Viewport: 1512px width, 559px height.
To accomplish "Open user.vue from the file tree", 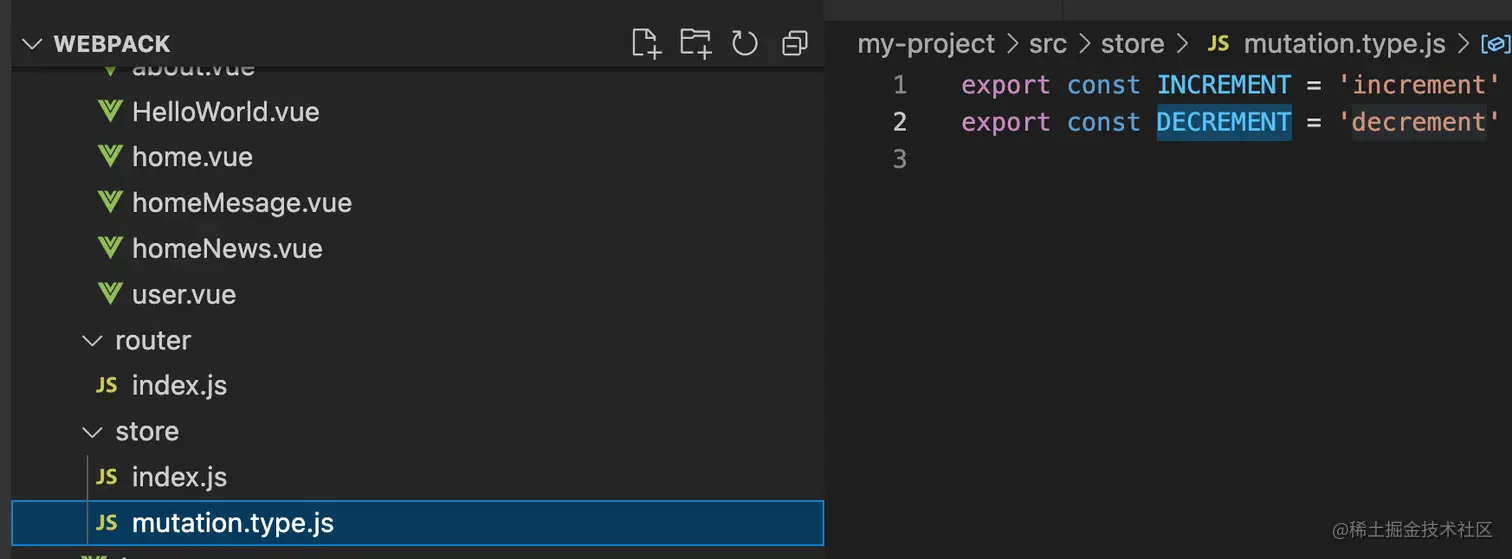I will 184,295.
